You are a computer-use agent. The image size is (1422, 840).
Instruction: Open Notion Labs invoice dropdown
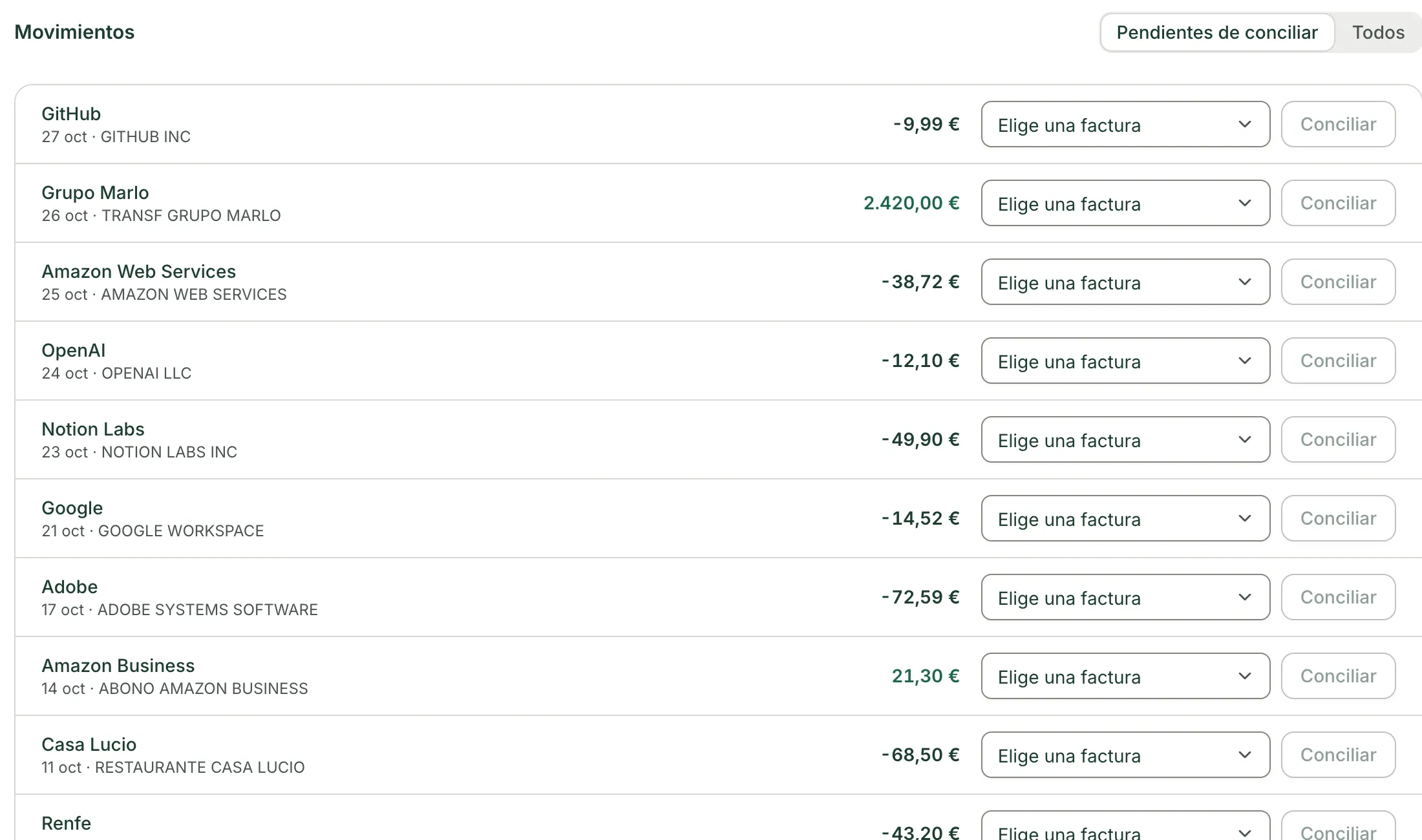click(x=1125, y=439)
